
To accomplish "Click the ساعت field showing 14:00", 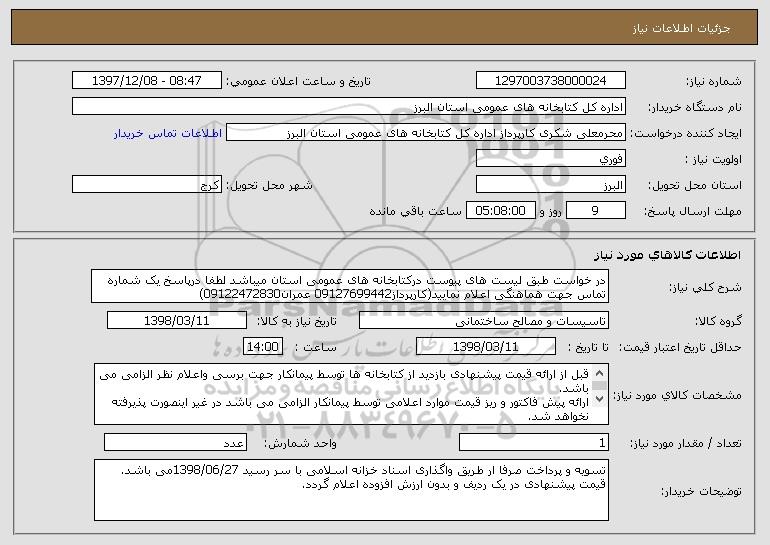I will 263,347.
